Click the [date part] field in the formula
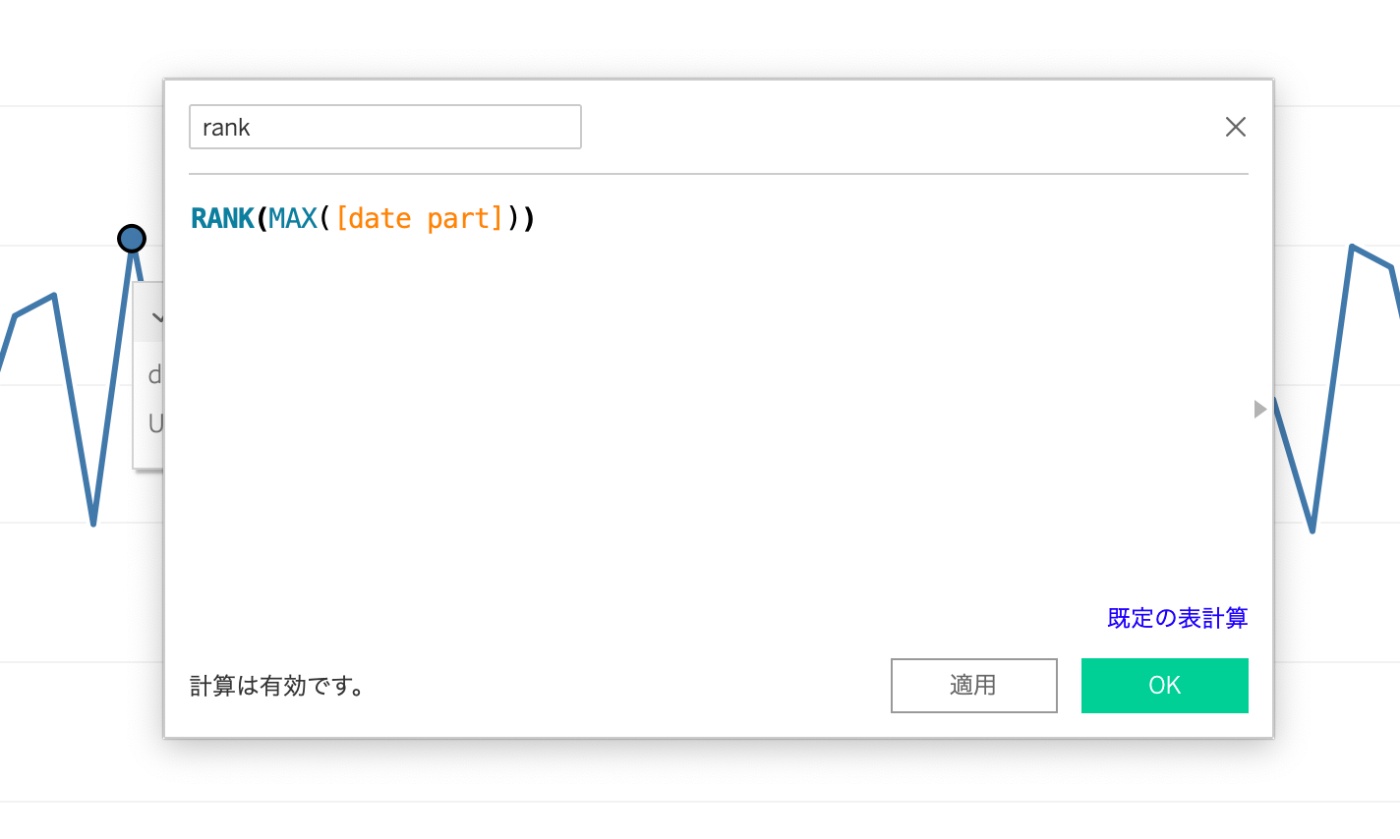The image size is (1400, 839). click(x=419, y=218)
